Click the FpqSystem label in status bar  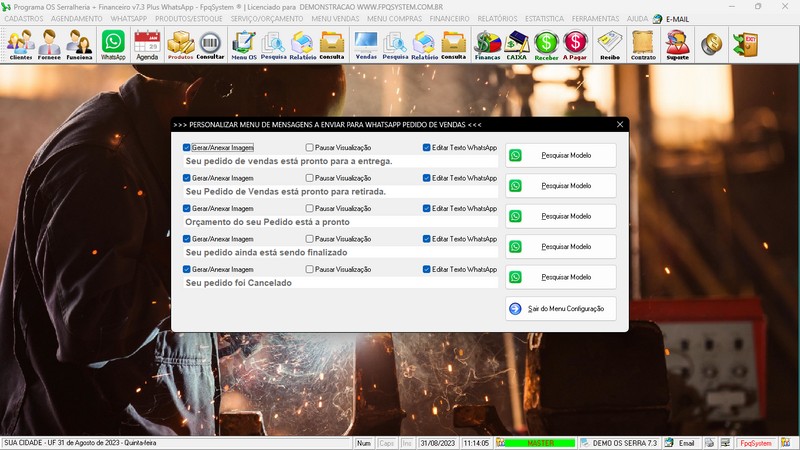756,443
